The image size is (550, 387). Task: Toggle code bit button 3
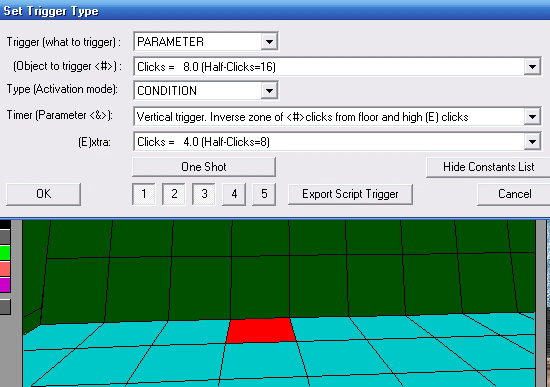click(x=204, y=194)
